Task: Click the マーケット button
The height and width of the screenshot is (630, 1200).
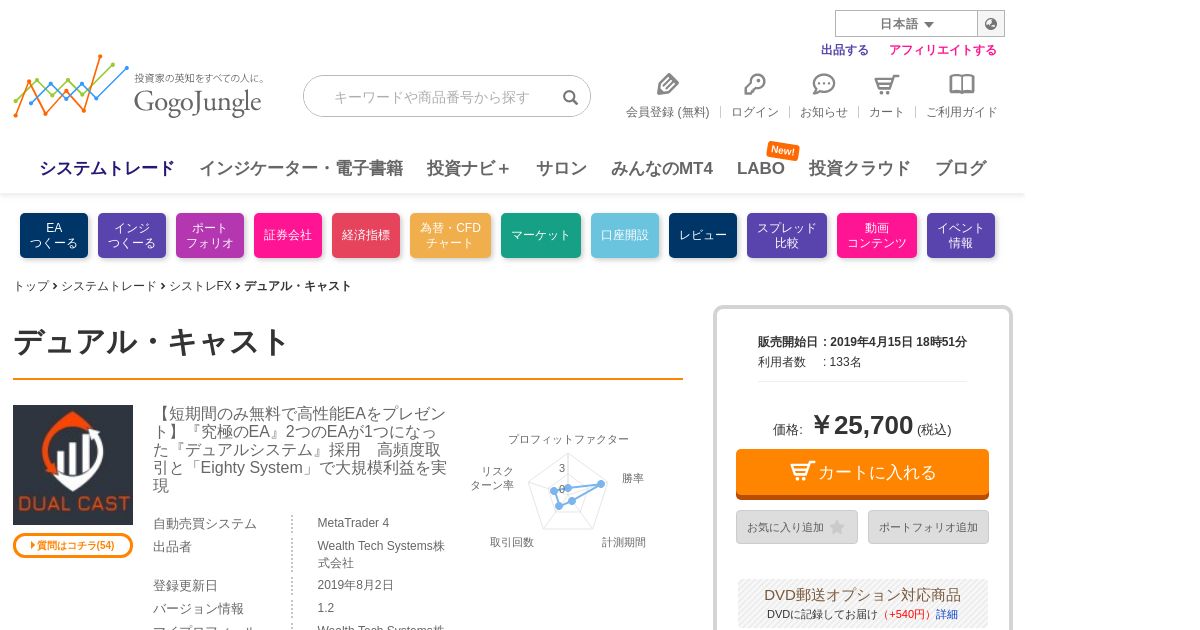Action: pyautogui.click(x=541, y=235)
